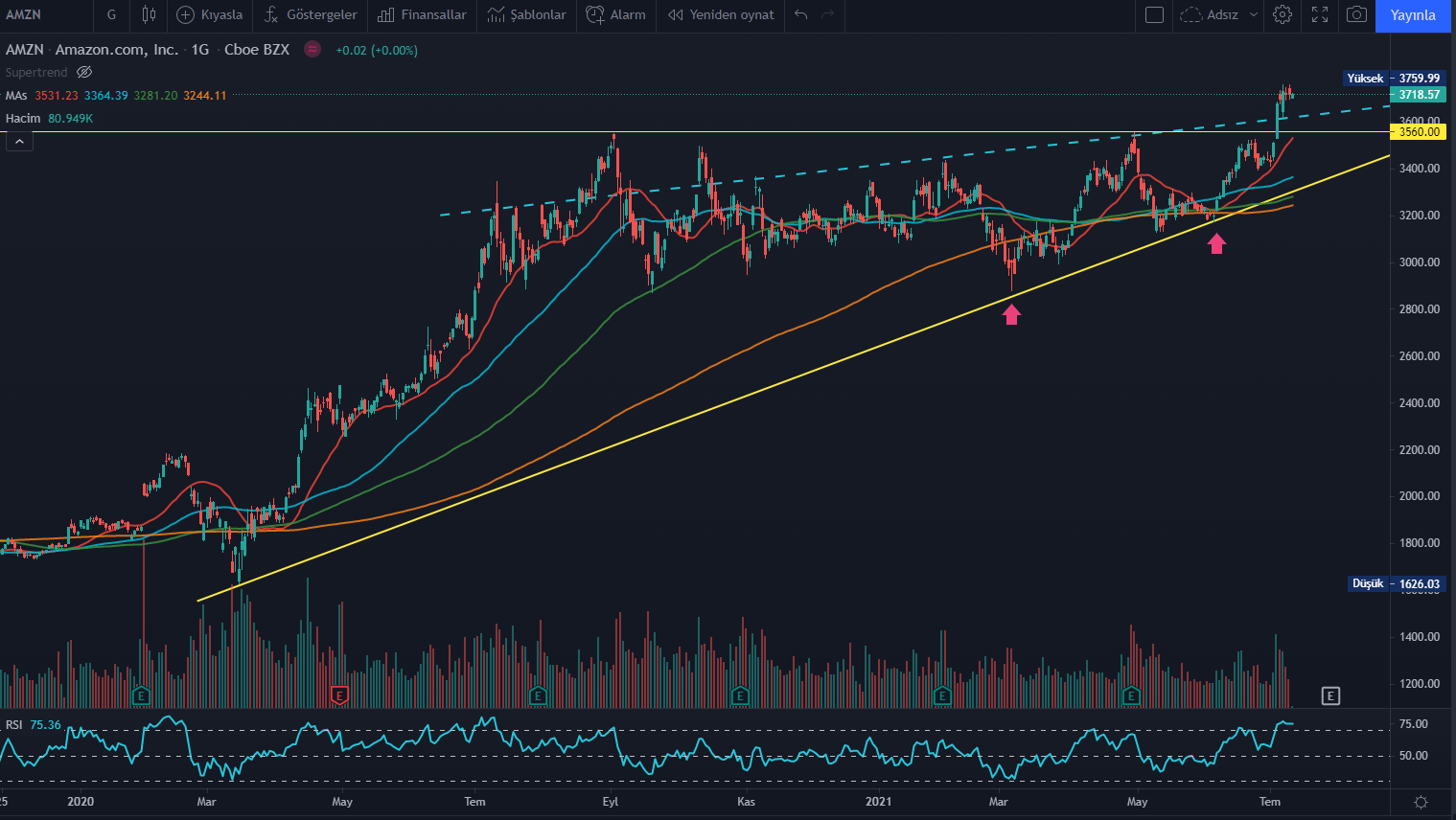The image size is (1456, 820).
Task: Take a chart snapshot with camera icon
Action: pos(1356,14)
